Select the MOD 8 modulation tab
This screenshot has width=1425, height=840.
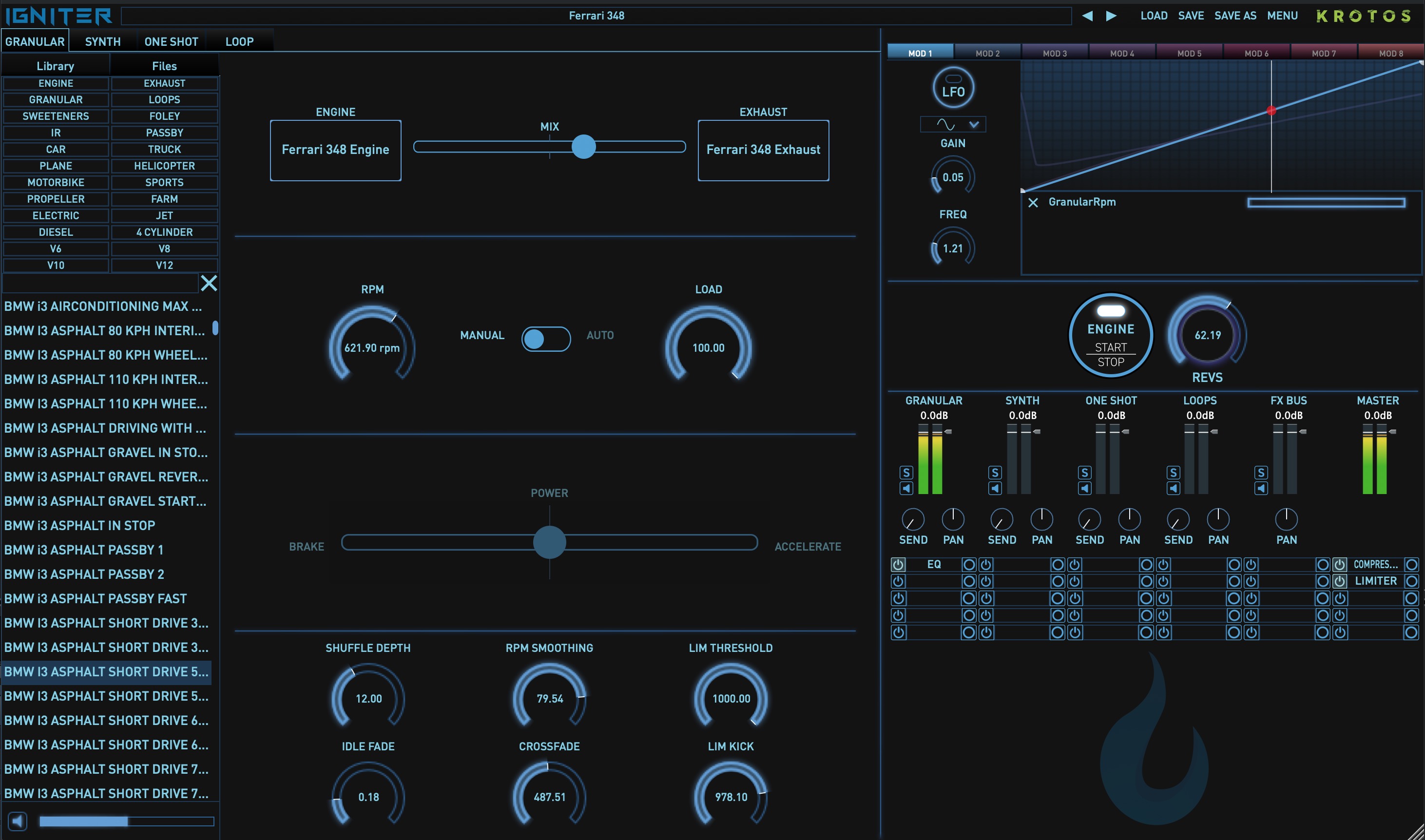1391,53
